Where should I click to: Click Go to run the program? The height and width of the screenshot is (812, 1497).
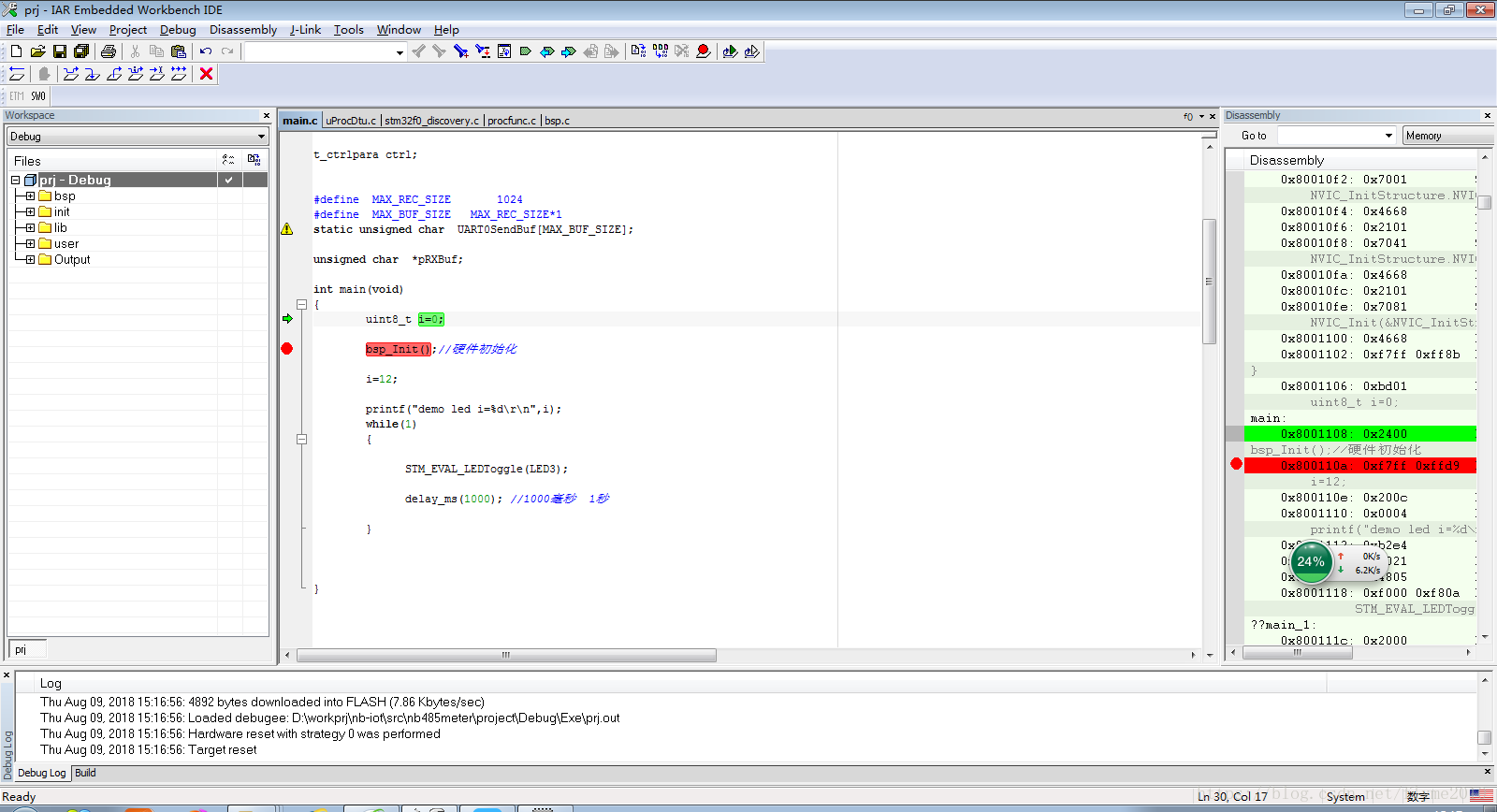pos(179,74)
